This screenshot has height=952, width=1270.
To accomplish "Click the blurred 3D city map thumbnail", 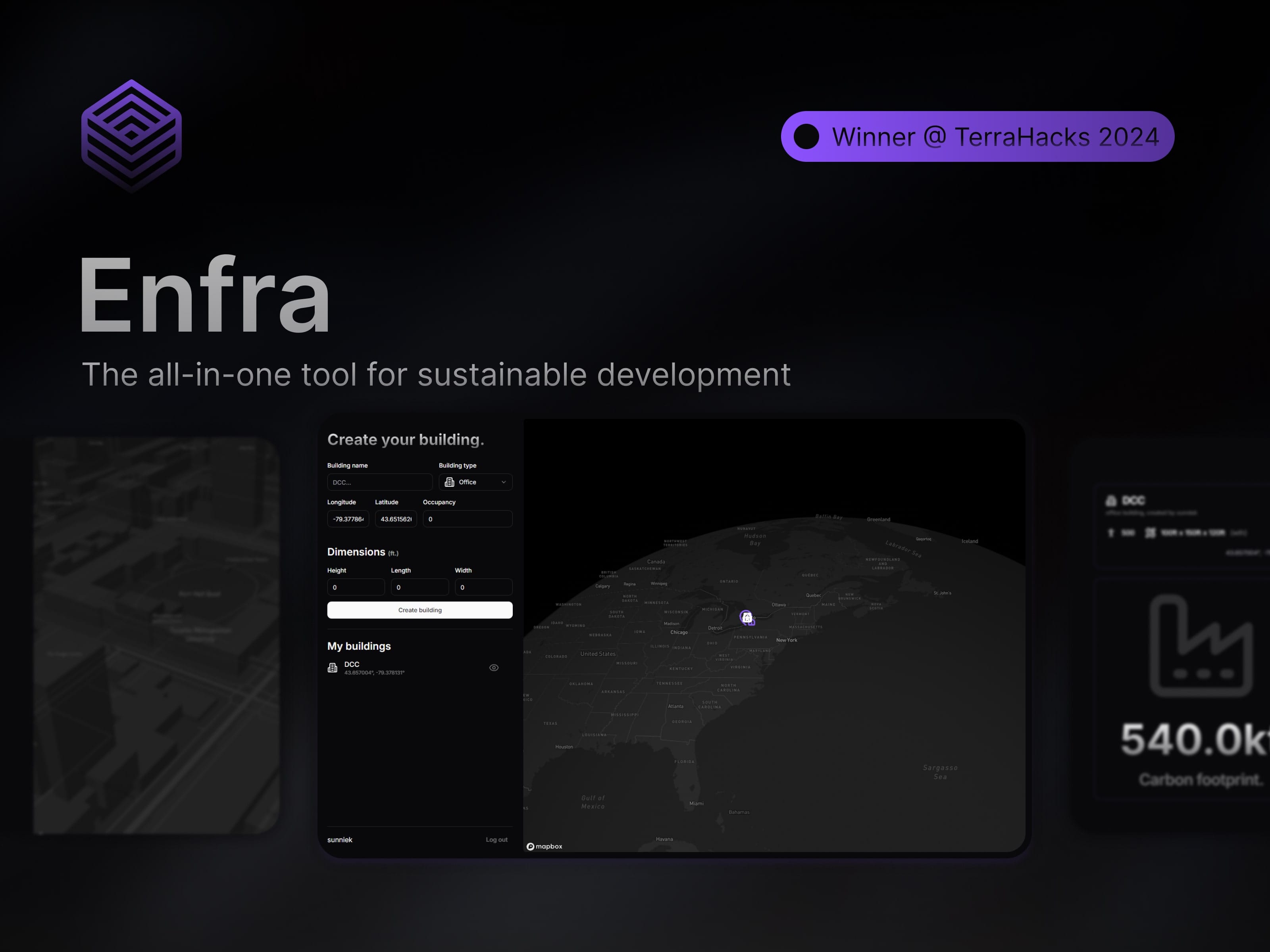I will (157, 635).
